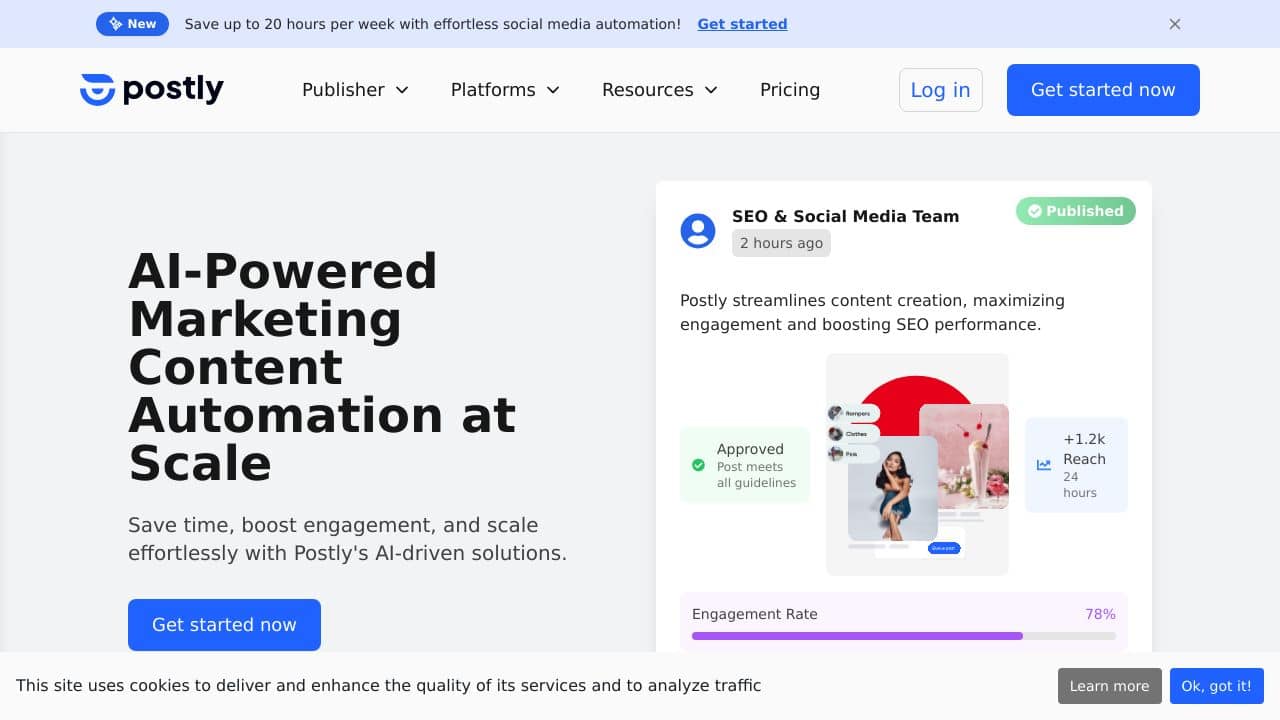This screenshot has width=1280, height=720.
Task: Click the Engagement Rate progress bar
Action: tap(904, 636)
